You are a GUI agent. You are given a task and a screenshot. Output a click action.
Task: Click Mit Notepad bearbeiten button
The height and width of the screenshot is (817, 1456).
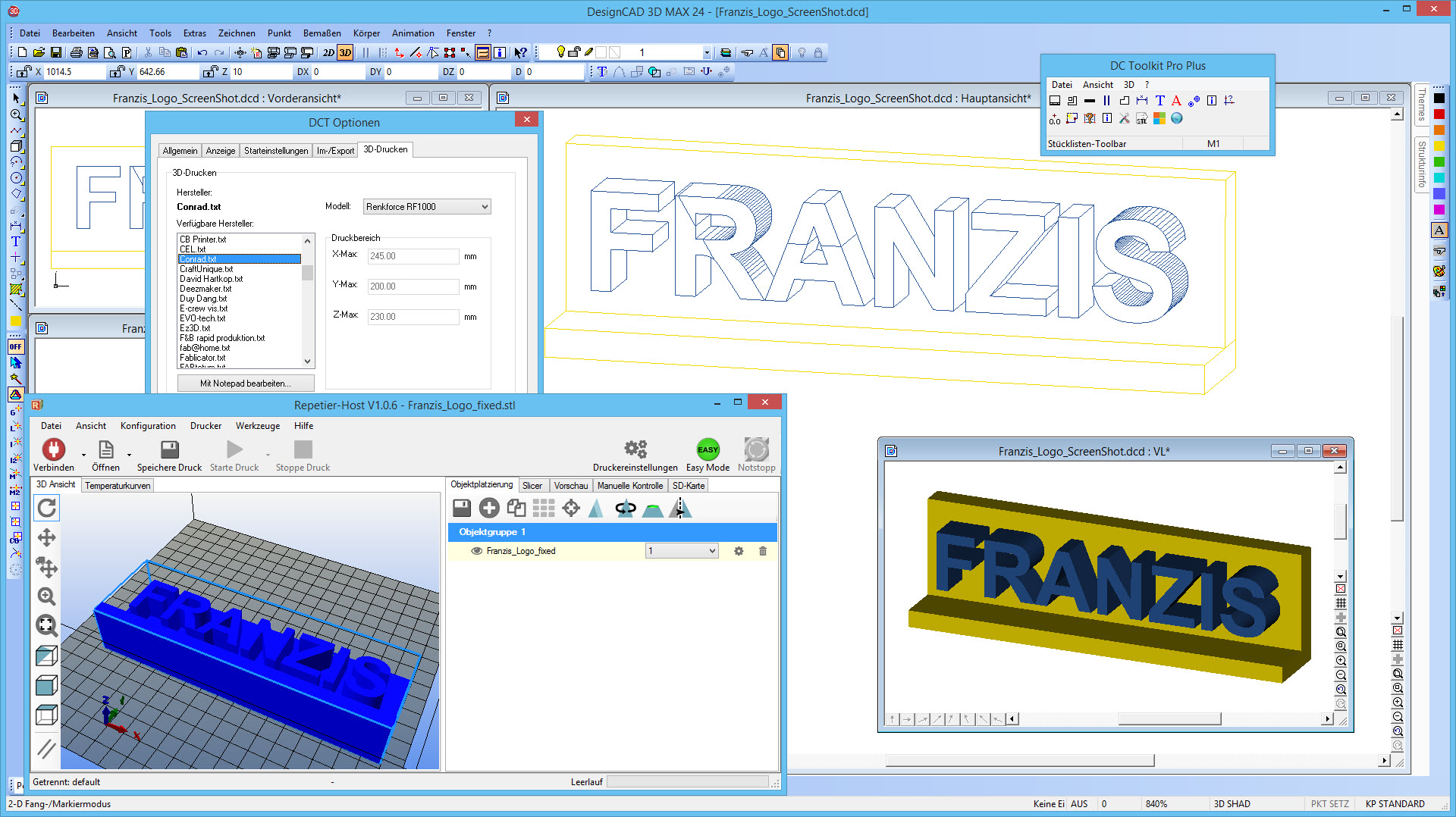pyautogui.click(x=245, y=383)
